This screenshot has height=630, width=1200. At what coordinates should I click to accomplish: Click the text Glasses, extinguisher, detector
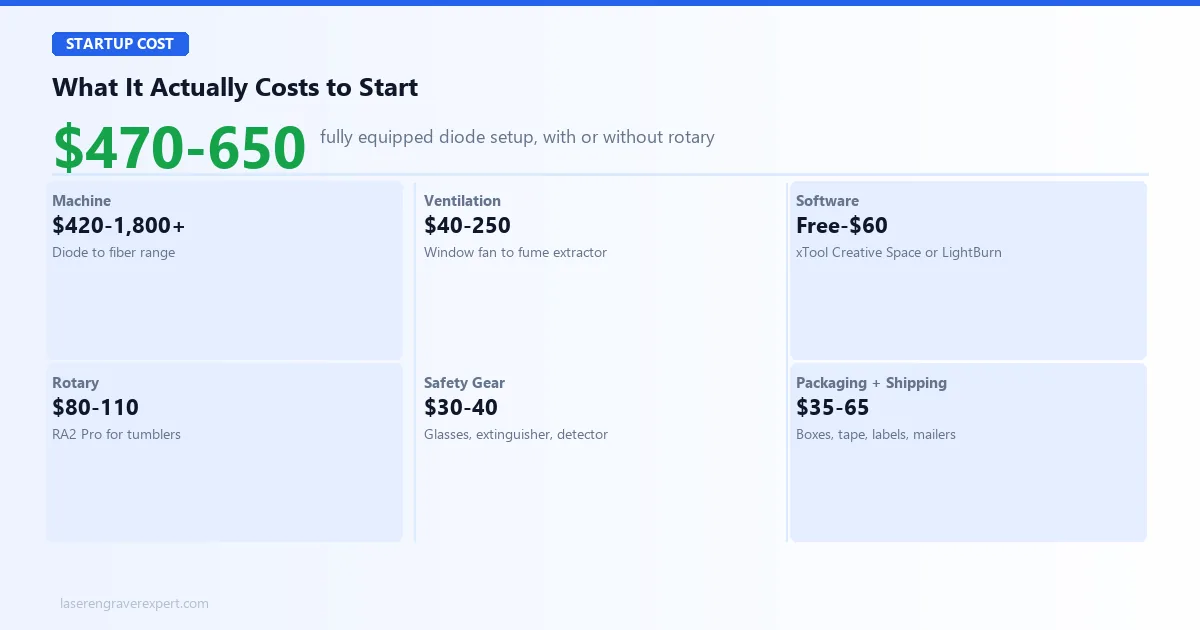click(516, 435)
